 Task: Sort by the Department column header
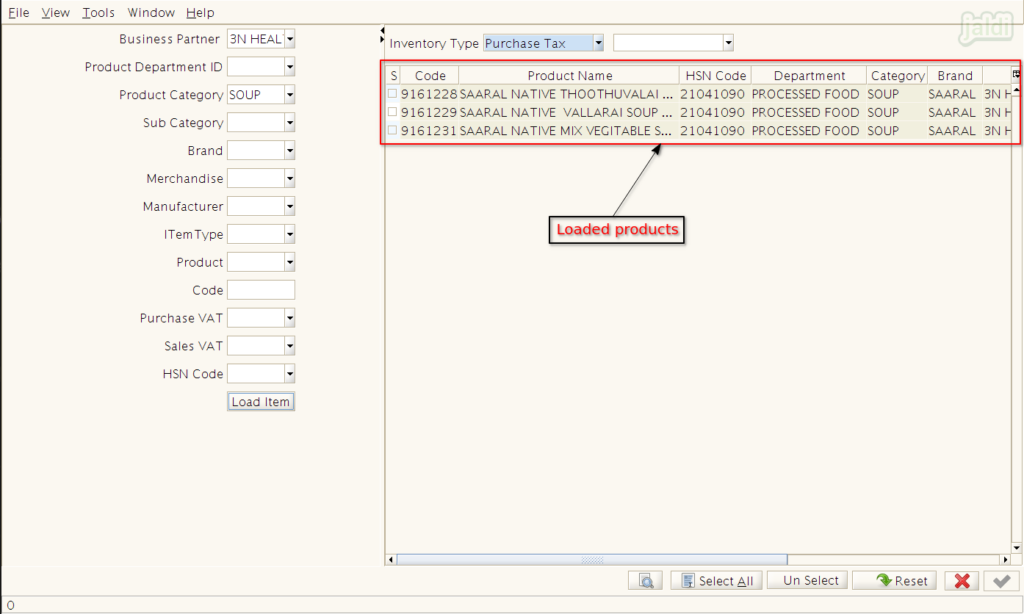pyautogui.click(x=809, y=75)
